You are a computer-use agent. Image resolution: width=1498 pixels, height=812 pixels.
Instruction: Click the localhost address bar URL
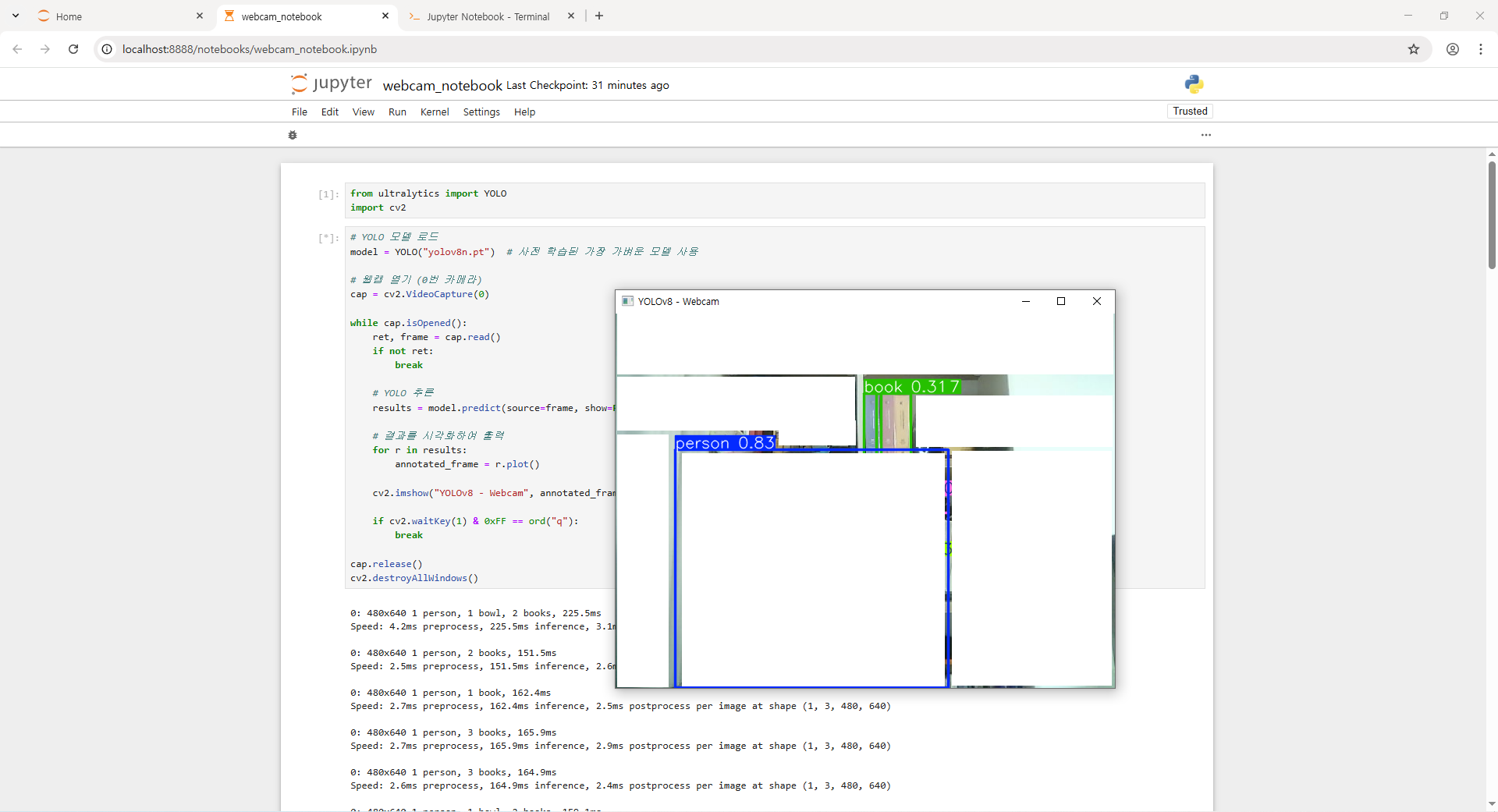pos(250,49)
